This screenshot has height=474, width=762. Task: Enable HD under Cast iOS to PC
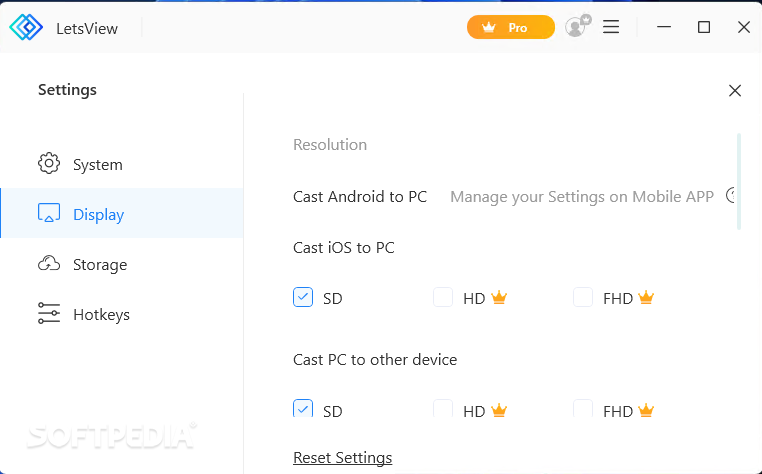click(x=443, y=297)
